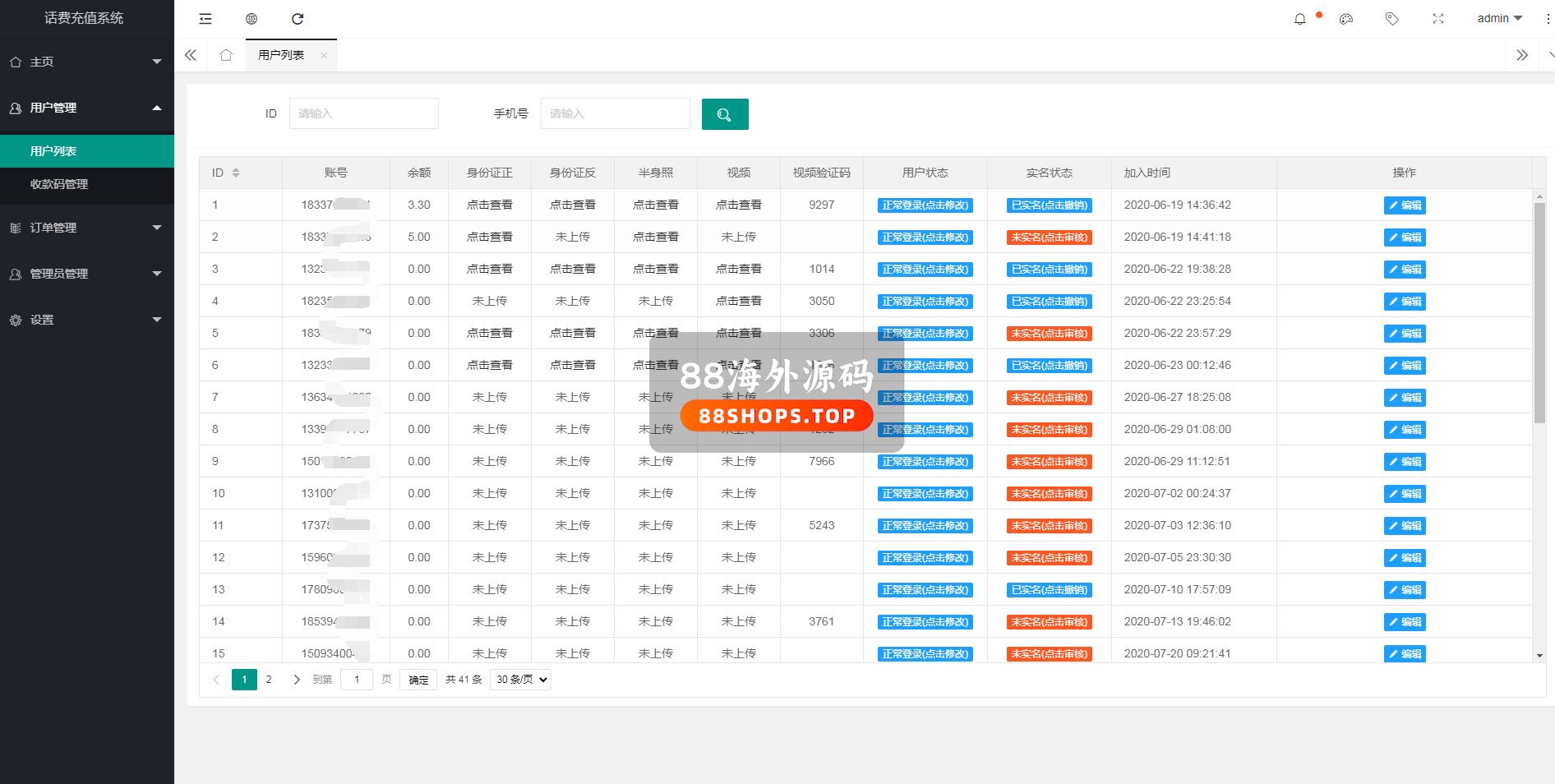
Task: Open the globe website icon in header
Action: tap(251, 19)
